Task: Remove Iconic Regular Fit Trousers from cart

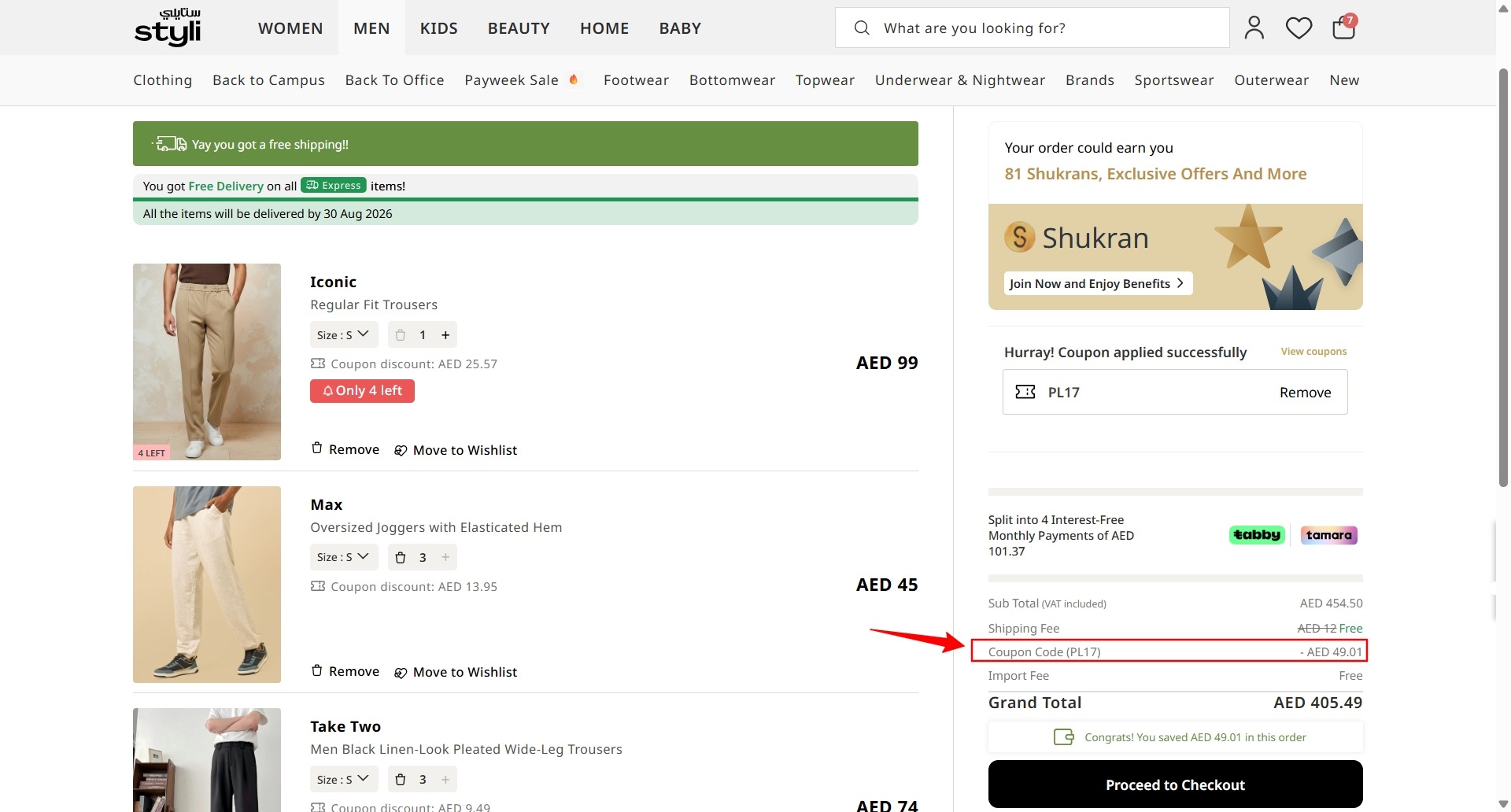Action: [x=345, y=449]
